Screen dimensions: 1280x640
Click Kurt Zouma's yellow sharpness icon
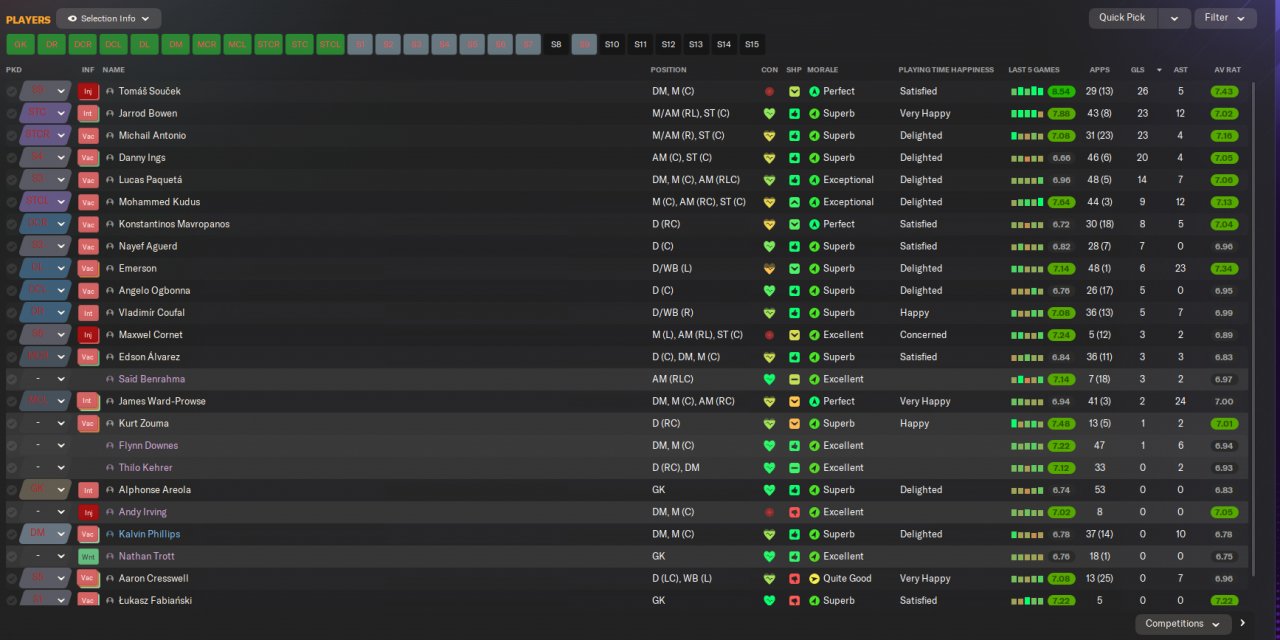(794, 423)
